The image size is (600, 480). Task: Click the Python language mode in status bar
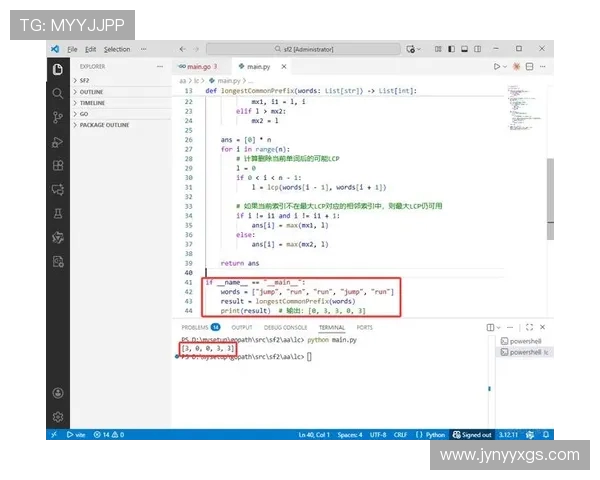433,435
